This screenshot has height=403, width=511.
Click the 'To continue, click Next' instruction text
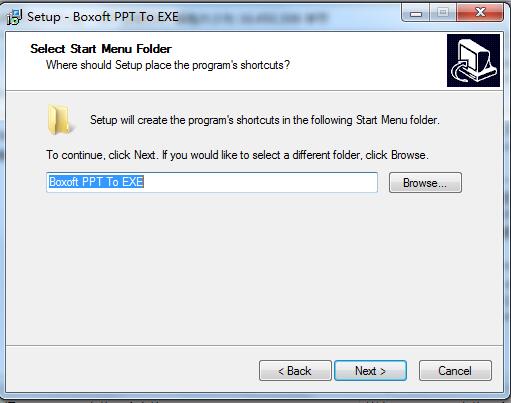tap(237, 155)
